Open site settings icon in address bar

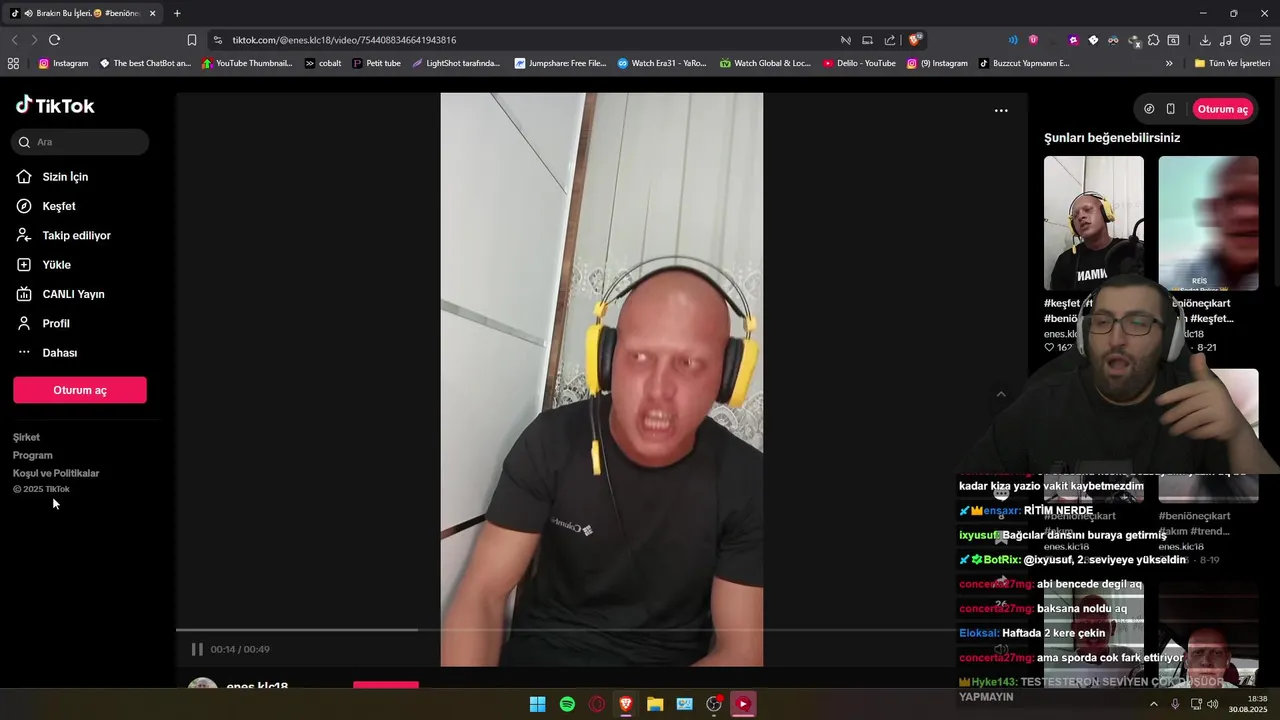218,40
